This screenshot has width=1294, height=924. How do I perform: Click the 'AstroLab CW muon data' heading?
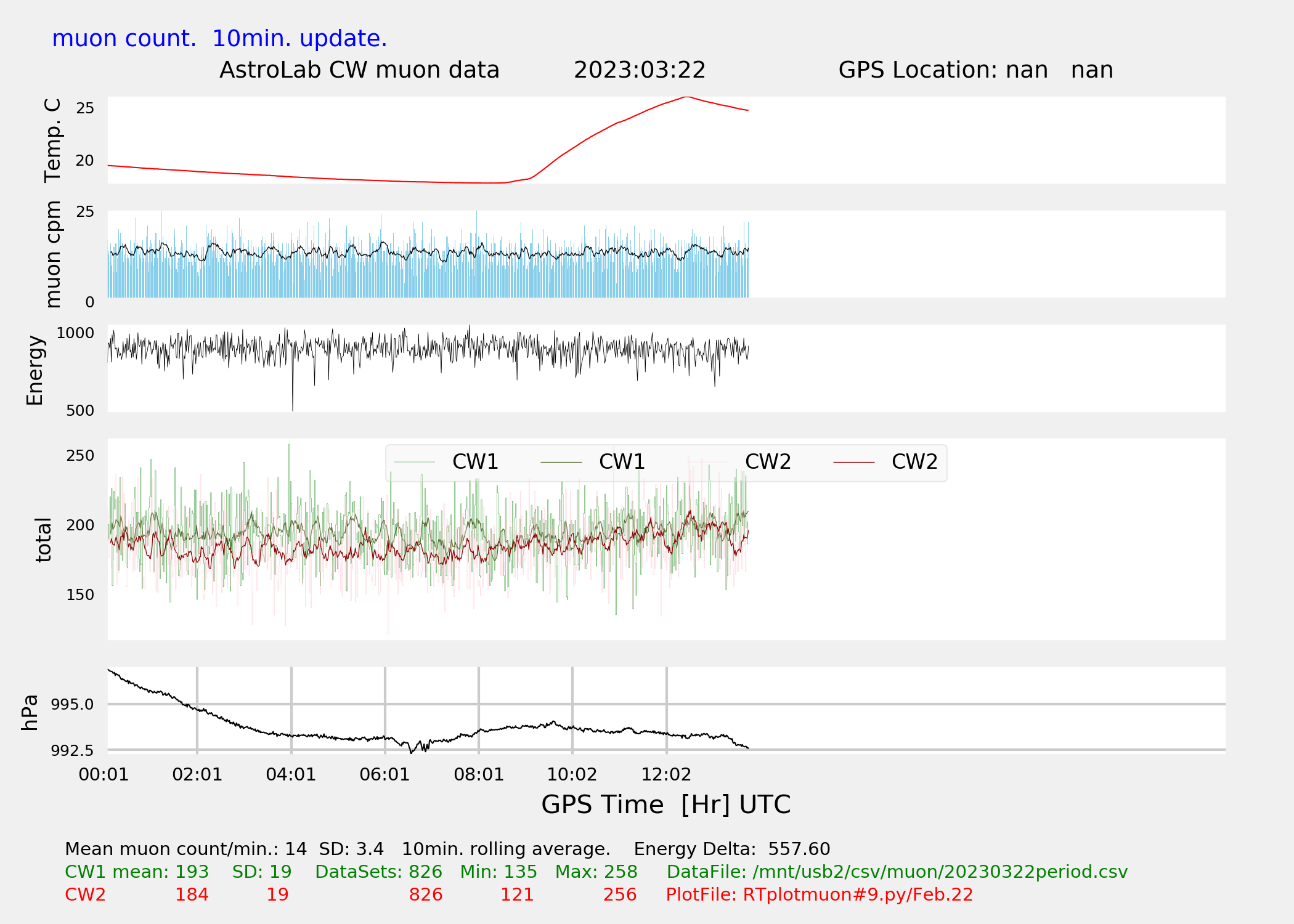click(x=359, y=70)
